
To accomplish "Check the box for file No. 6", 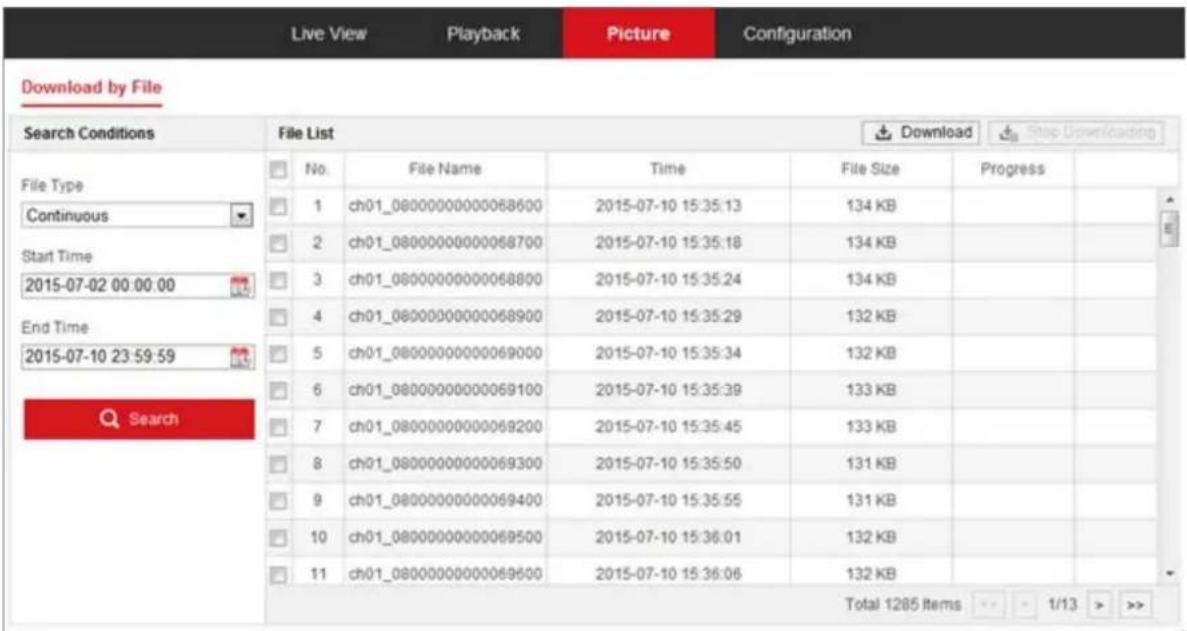I will click(x=279, y=390).
